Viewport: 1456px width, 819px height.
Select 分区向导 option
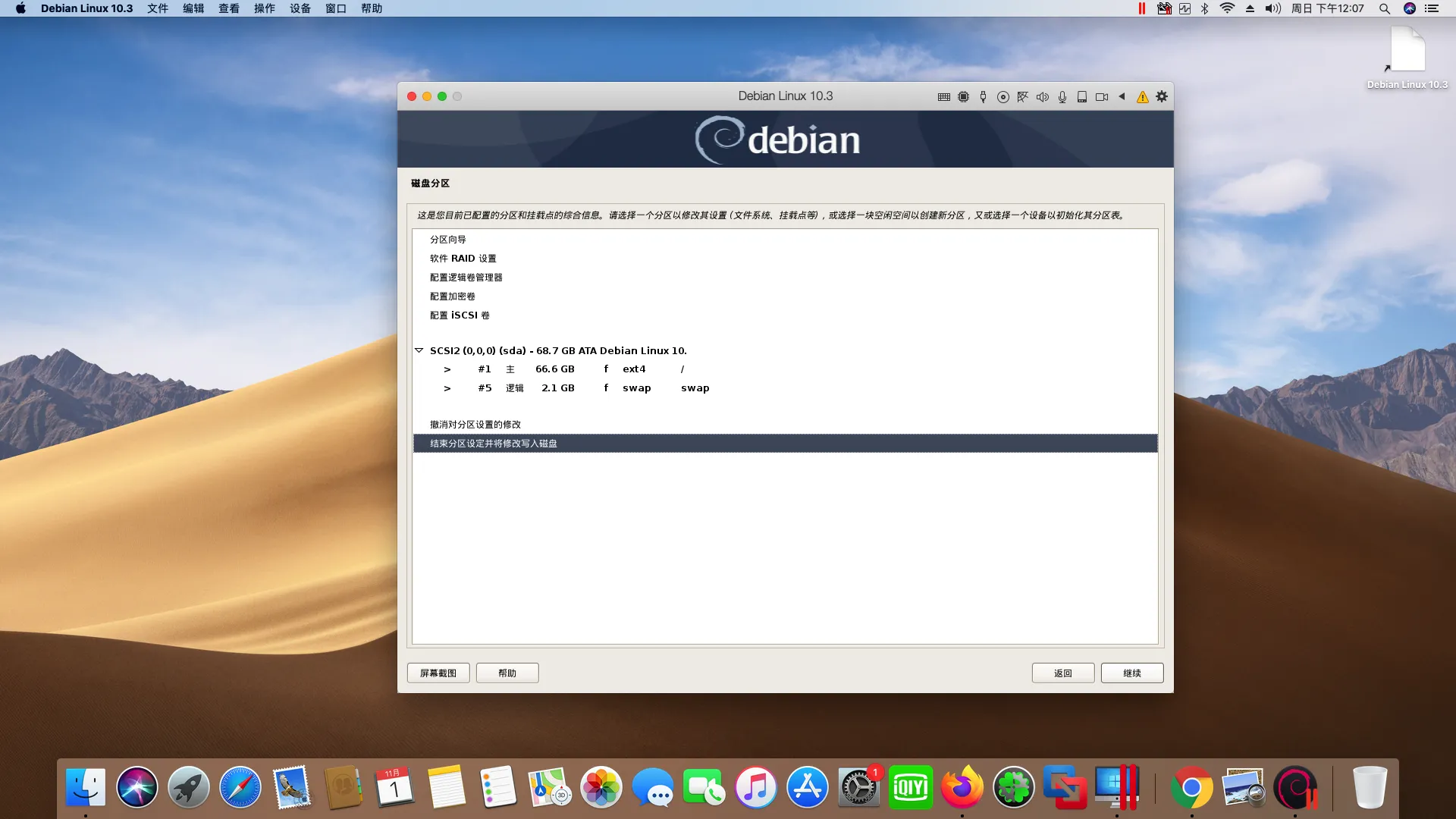pyautogui.click(x=448, y=240)
